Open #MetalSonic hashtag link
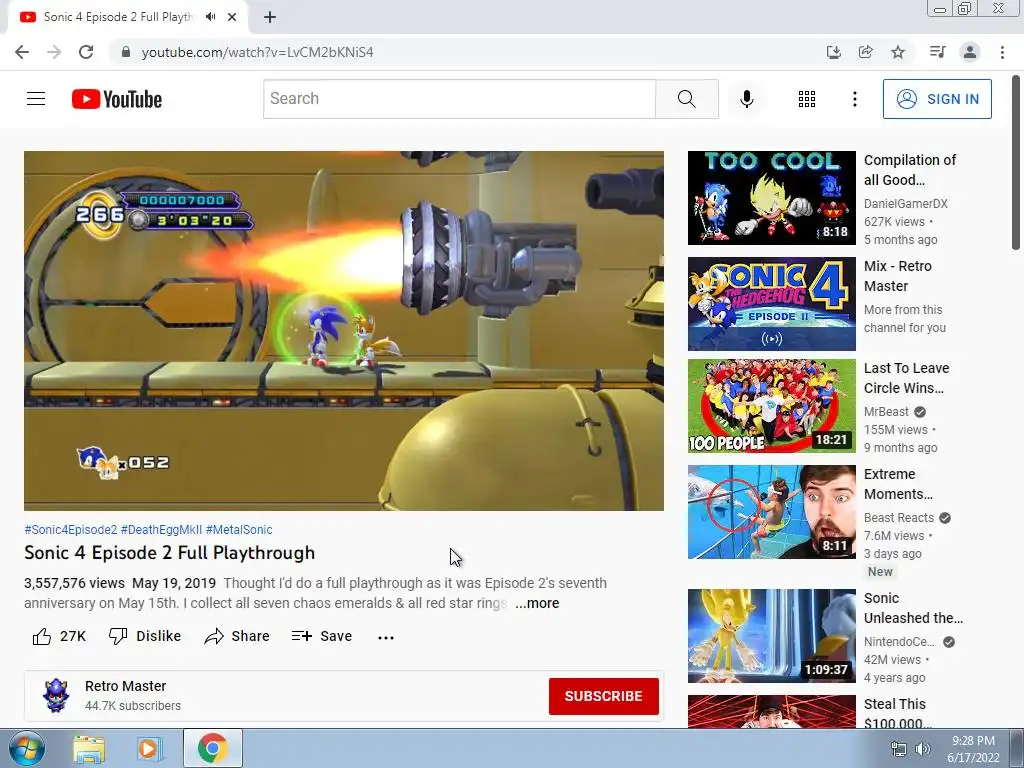1024x768 pixels. (239, 530)
